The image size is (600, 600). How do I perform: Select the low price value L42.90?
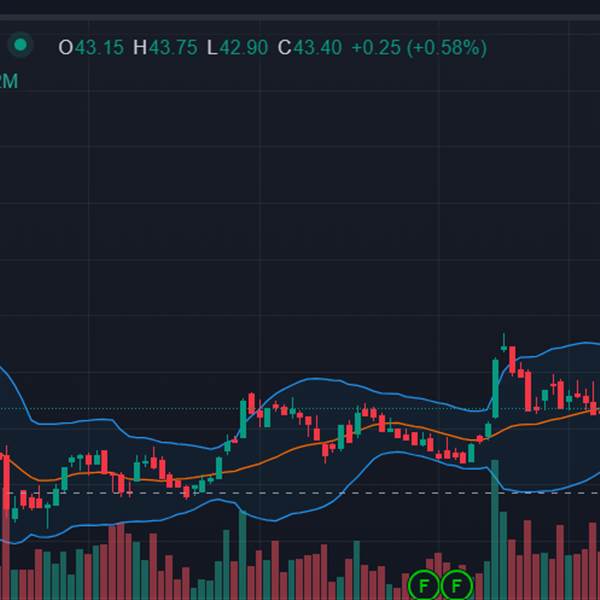(237, 48)
